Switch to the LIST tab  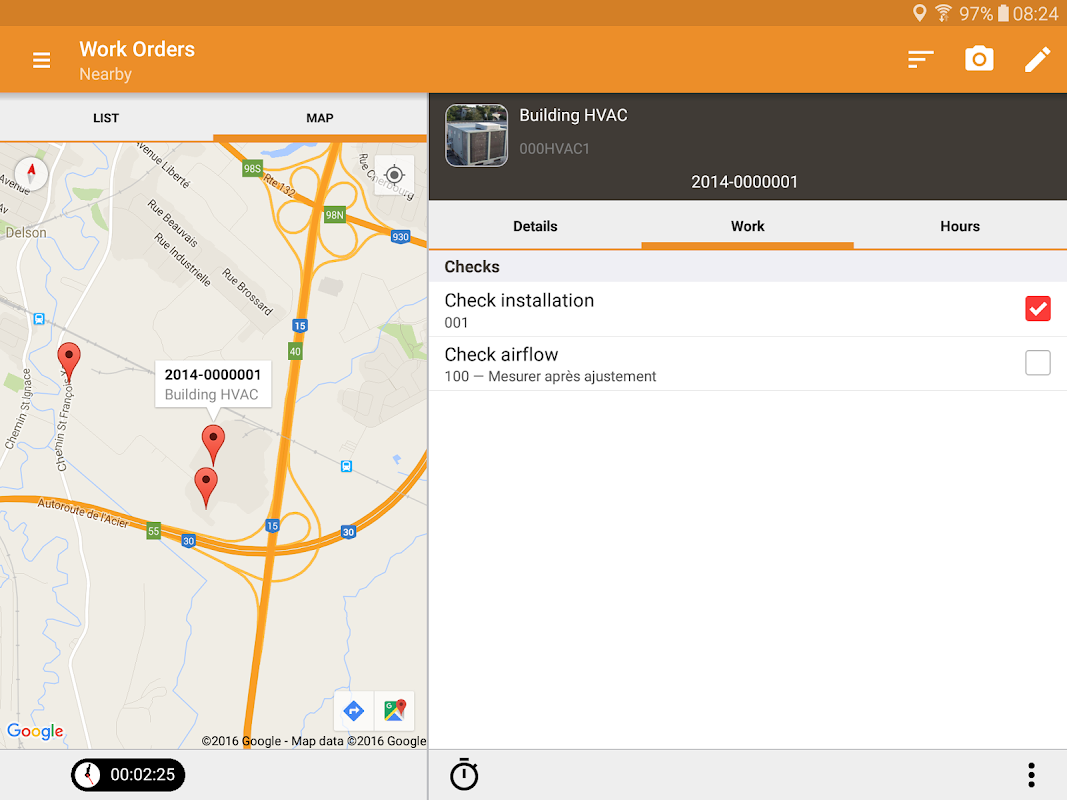[x=106, y=118]
